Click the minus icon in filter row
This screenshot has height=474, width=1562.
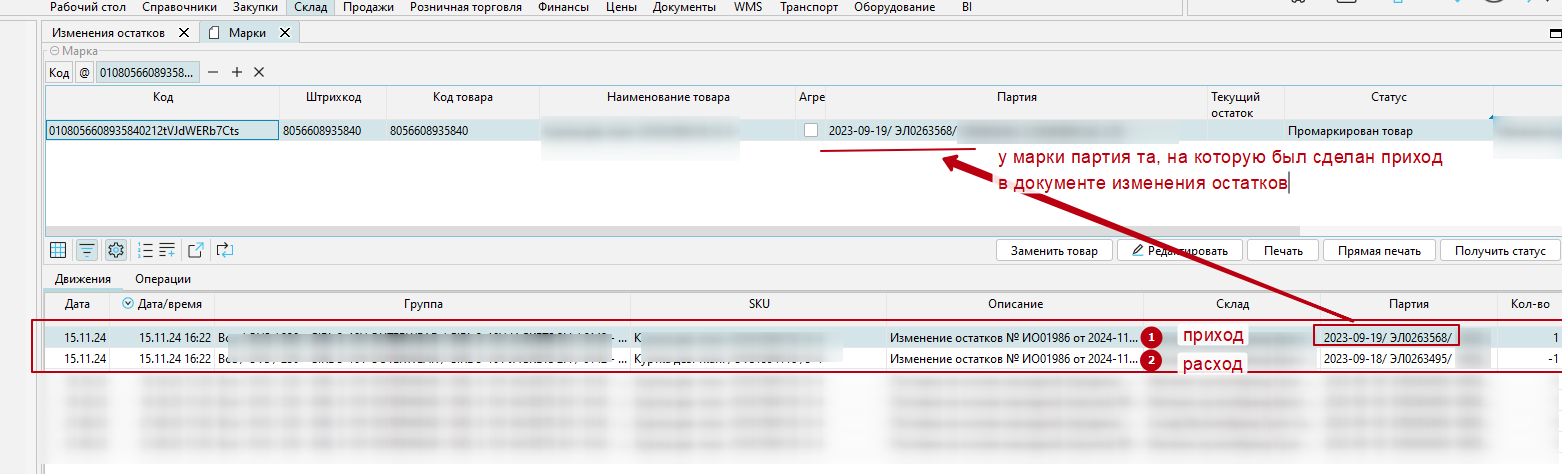tap(215, 72)
